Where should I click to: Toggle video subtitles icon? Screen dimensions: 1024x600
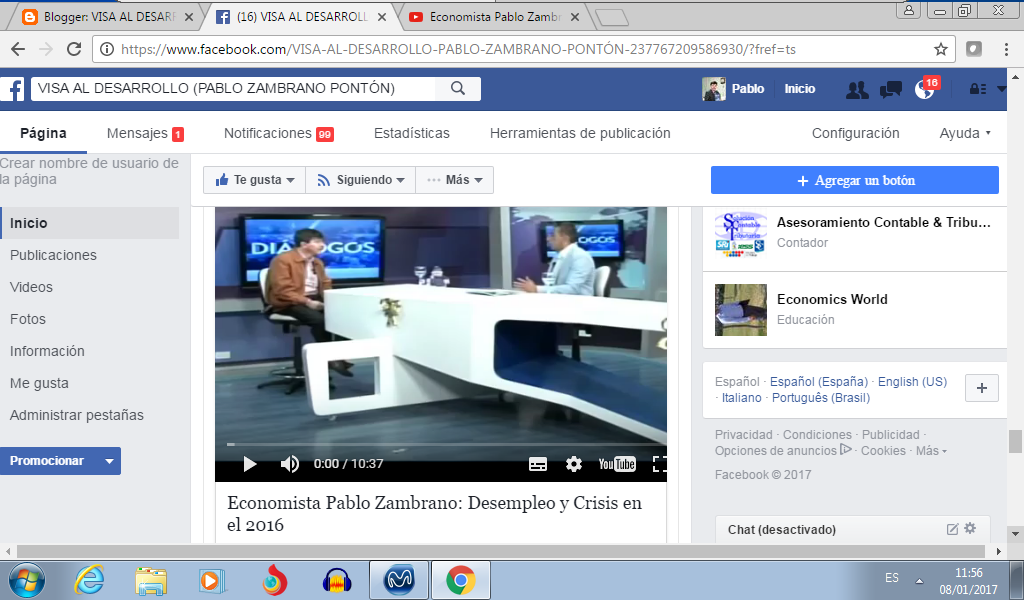537,464
